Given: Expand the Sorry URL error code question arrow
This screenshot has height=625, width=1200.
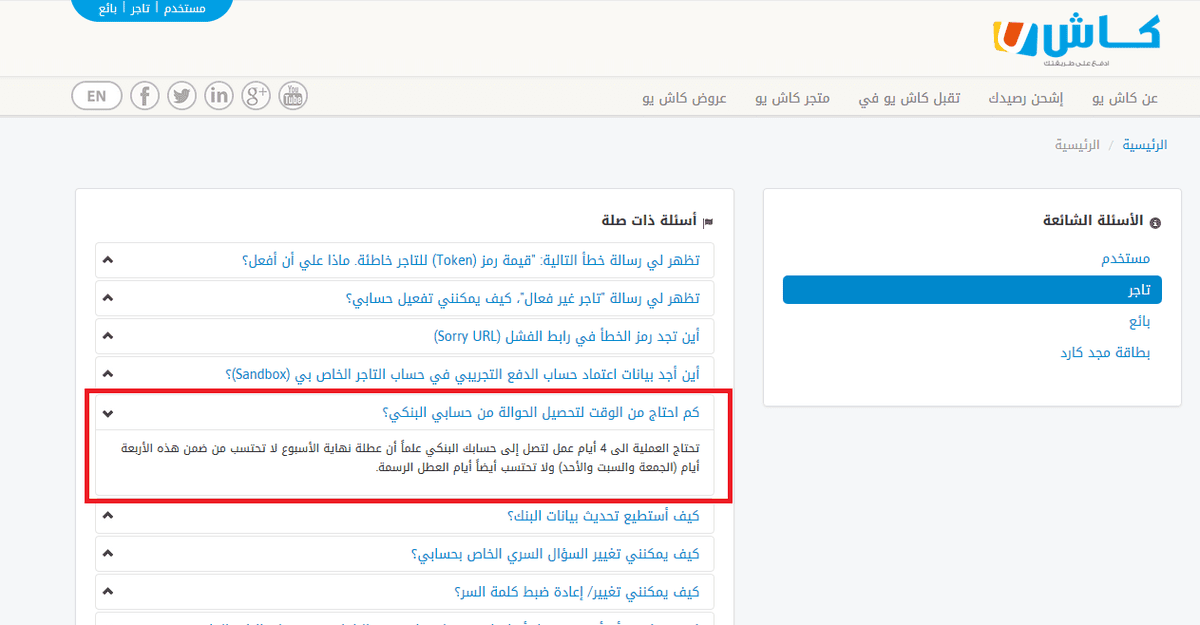Looking at the screenshot, I should point(108,336).
